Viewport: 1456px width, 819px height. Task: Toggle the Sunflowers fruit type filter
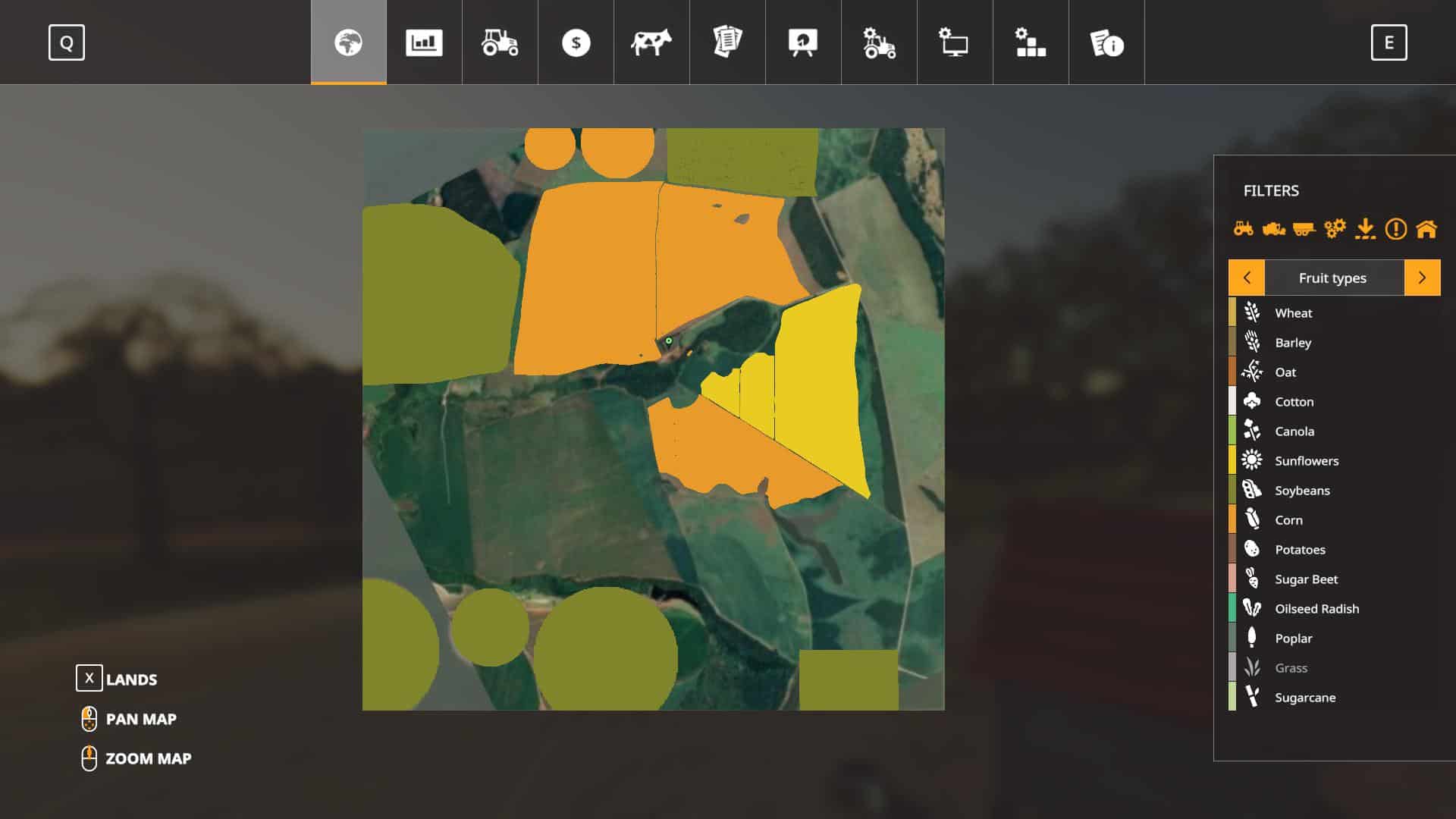(x=1306, y=461)
